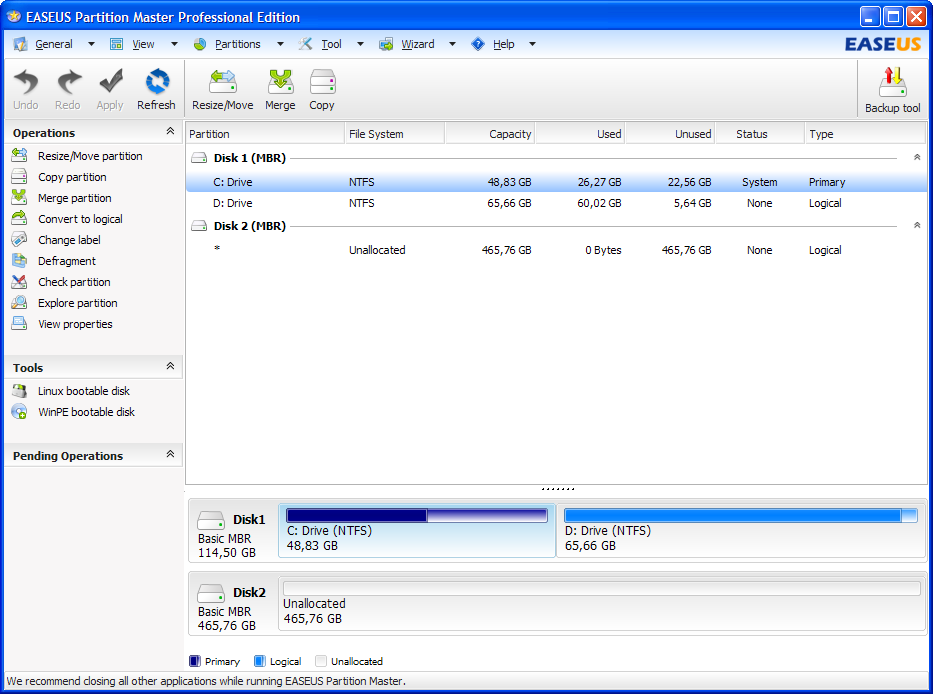Screen dimensions: 933x694
Task: Click WinPE bootable disk link
Action: click(87, 412)
